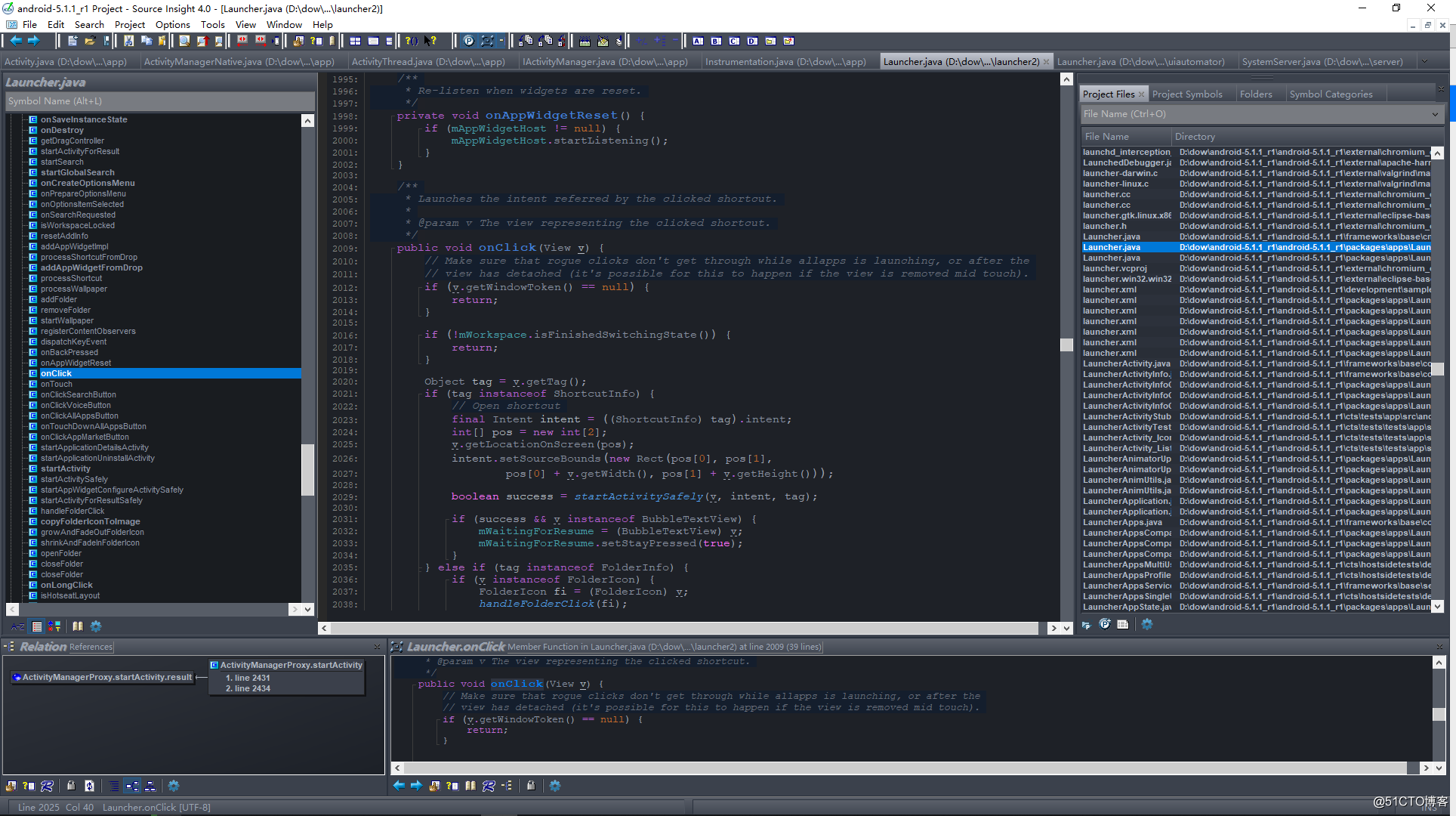Go forward with main toolbar arrow
This screenshot has width=1456, height=816.
(33, 41)
